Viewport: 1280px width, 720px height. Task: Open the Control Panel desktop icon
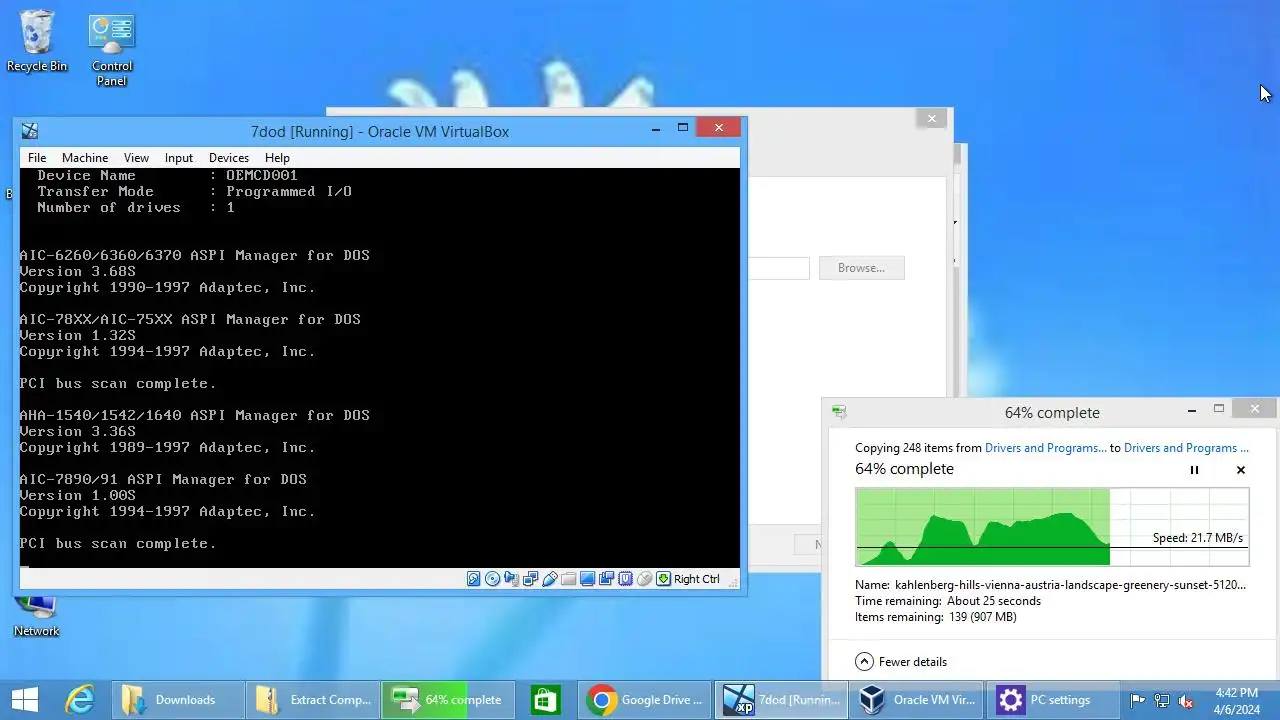tap(112, 50)
